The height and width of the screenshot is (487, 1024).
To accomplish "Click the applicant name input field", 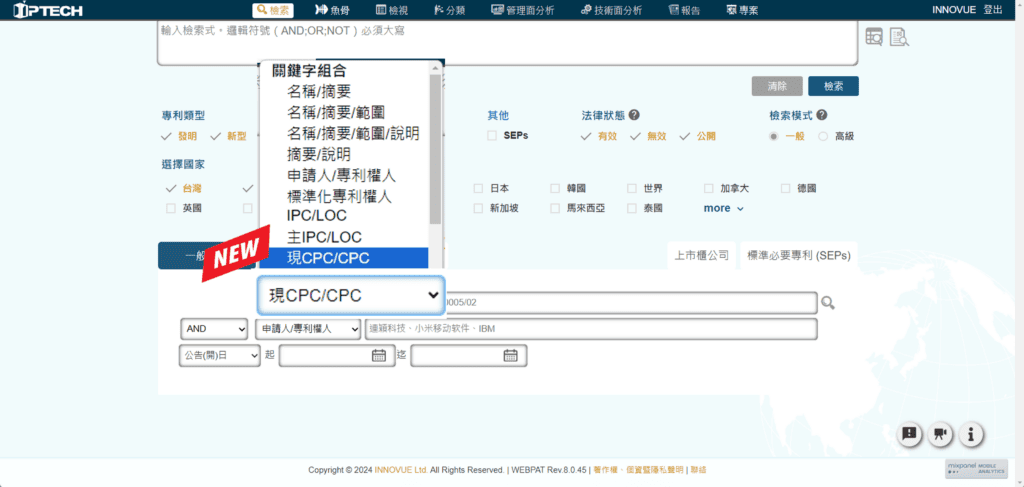I will tap(590, 329).
